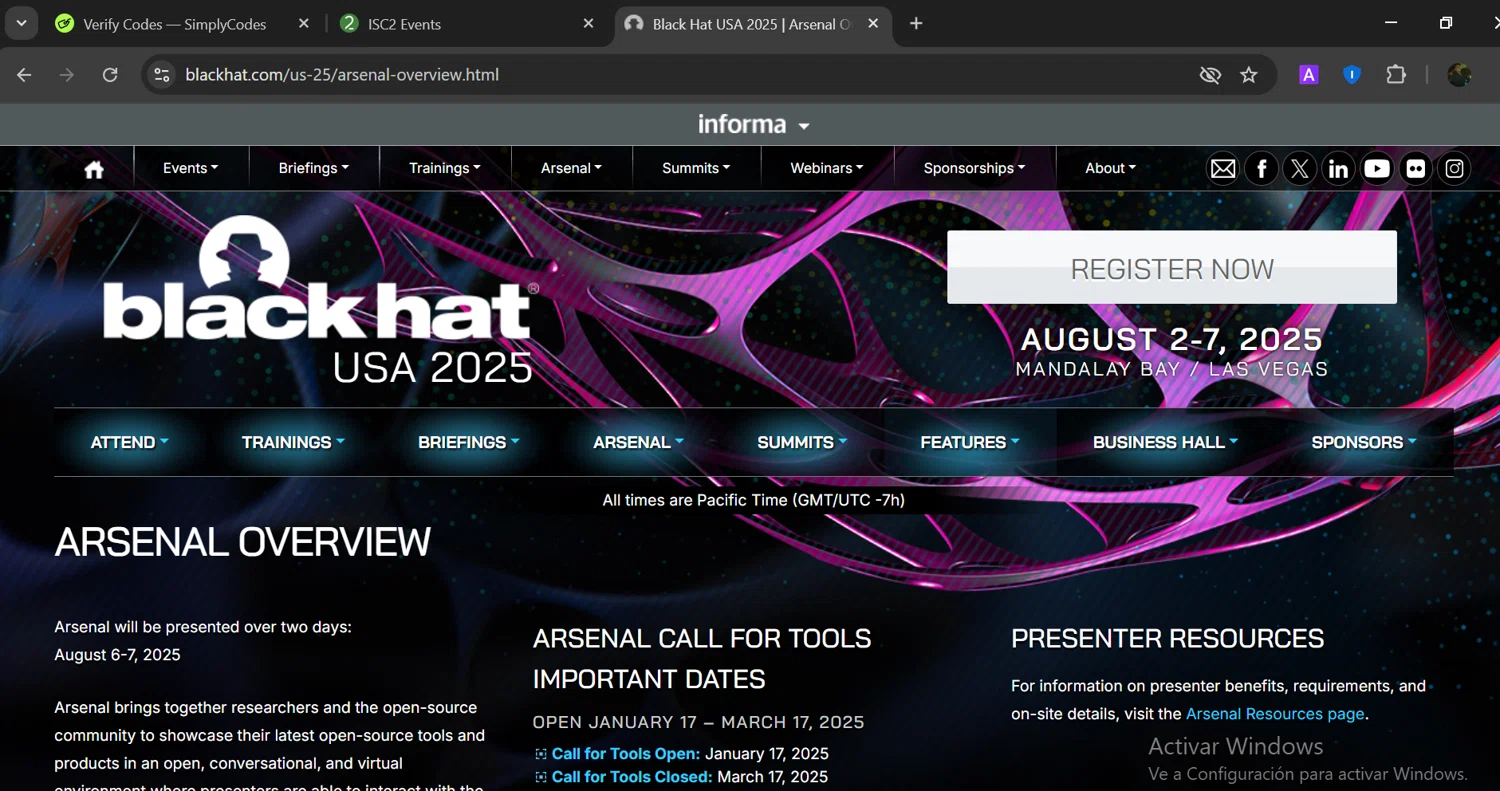Bookmark this page with the star icon
The width and height of the screenshot is (1500, 791).
click(x=1249, y=75)
